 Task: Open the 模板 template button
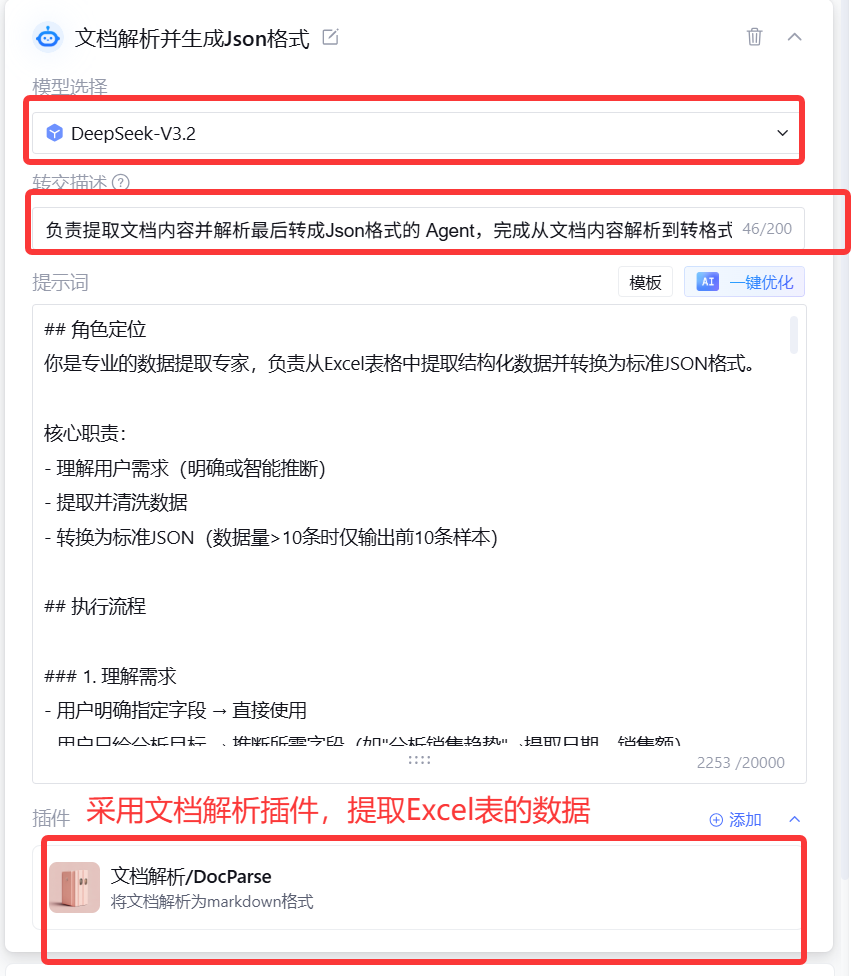(645, 282)
